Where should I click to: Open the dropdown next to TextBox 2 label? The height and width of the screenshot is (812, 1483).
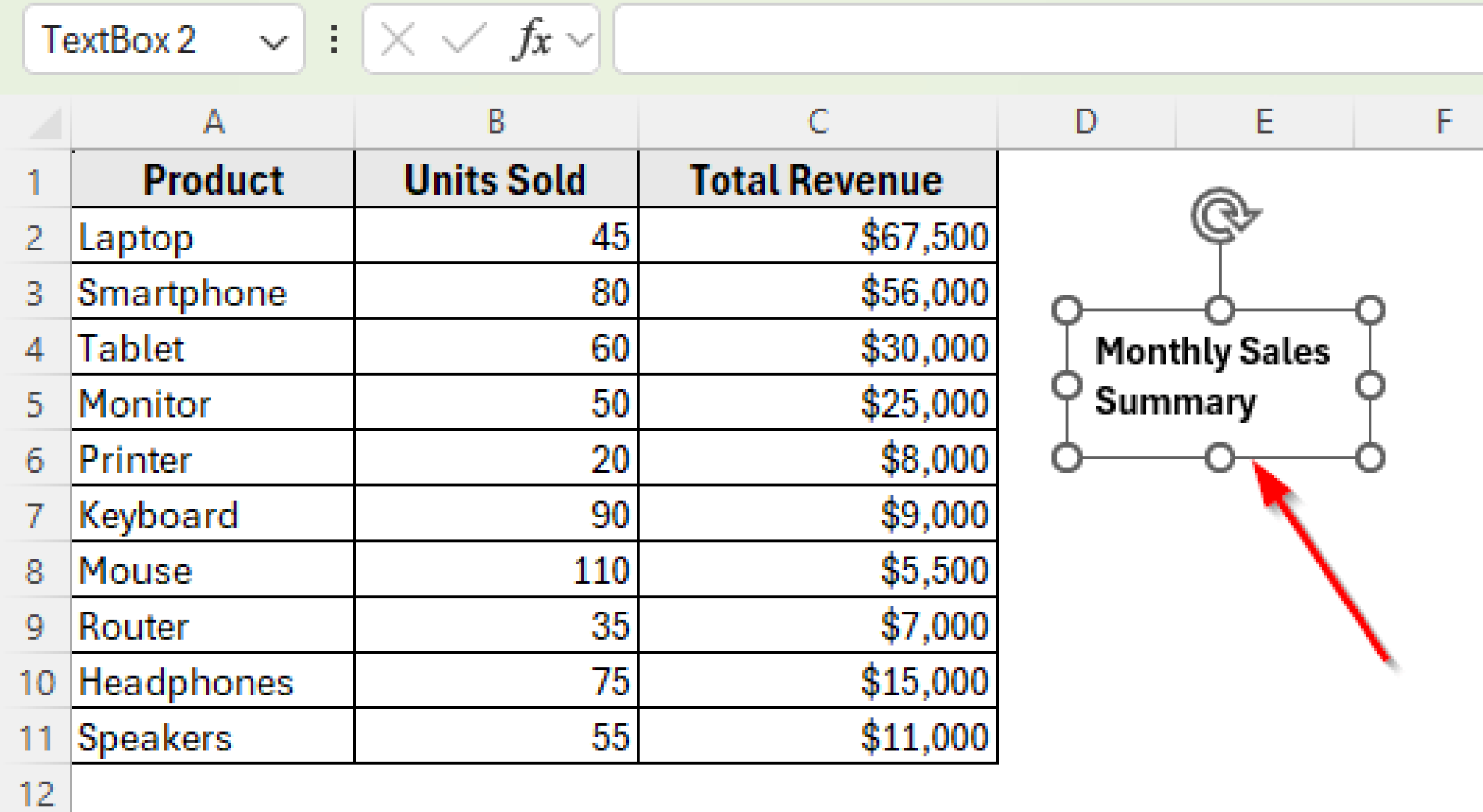[274, 41]
